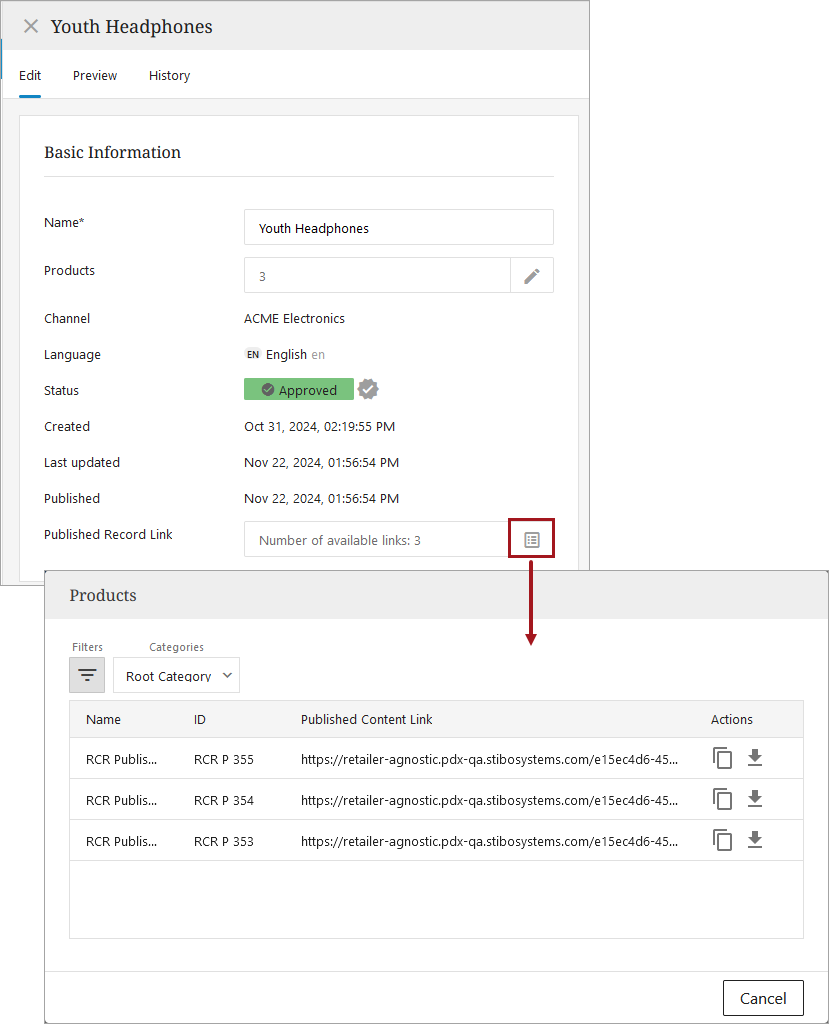Download the content for RCR P 353
This screenshot has height=1024, width=829.
pyautogui.click(x=755, y=840)
